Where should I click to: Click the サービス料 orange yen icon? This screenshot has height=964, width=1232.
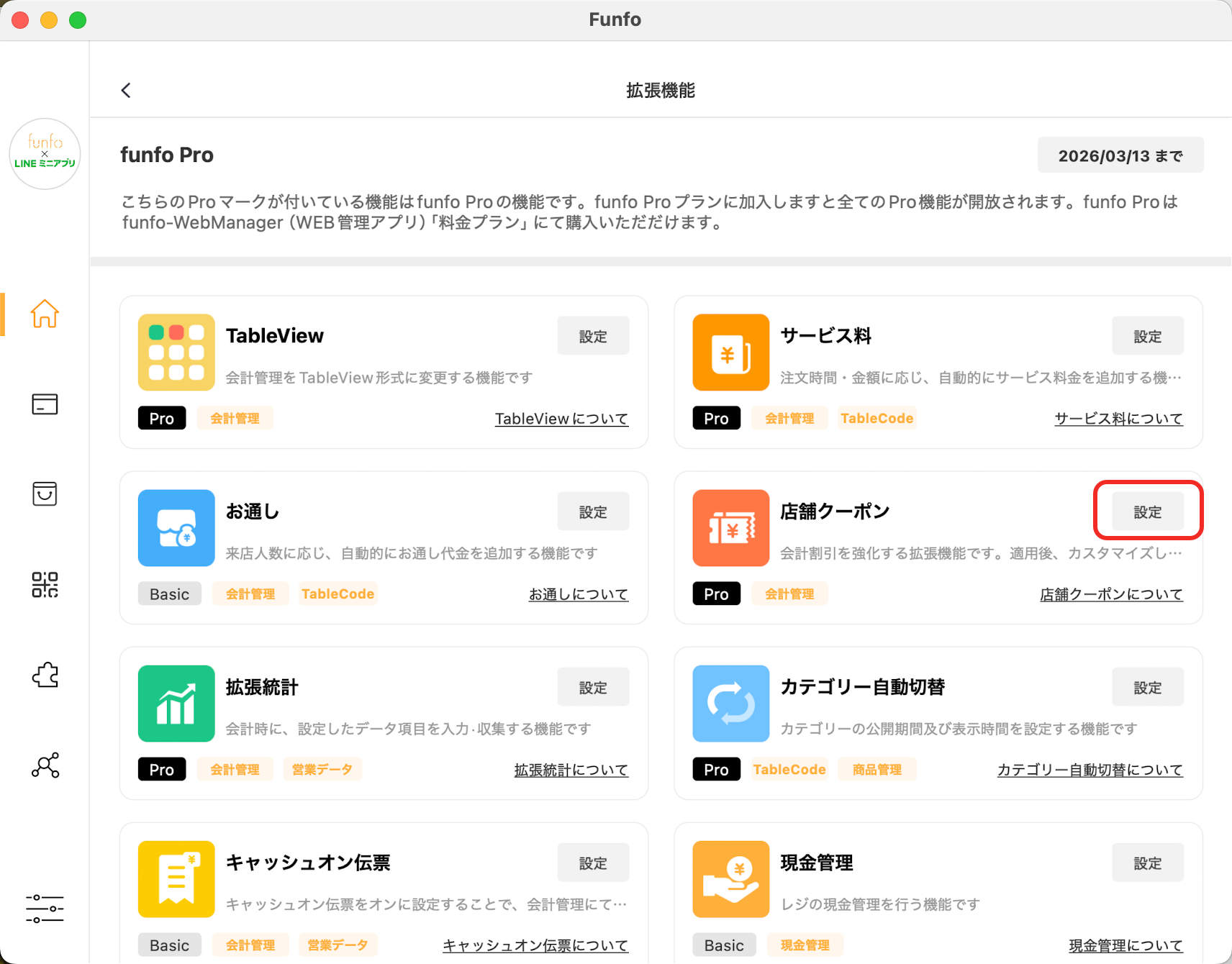731,353
